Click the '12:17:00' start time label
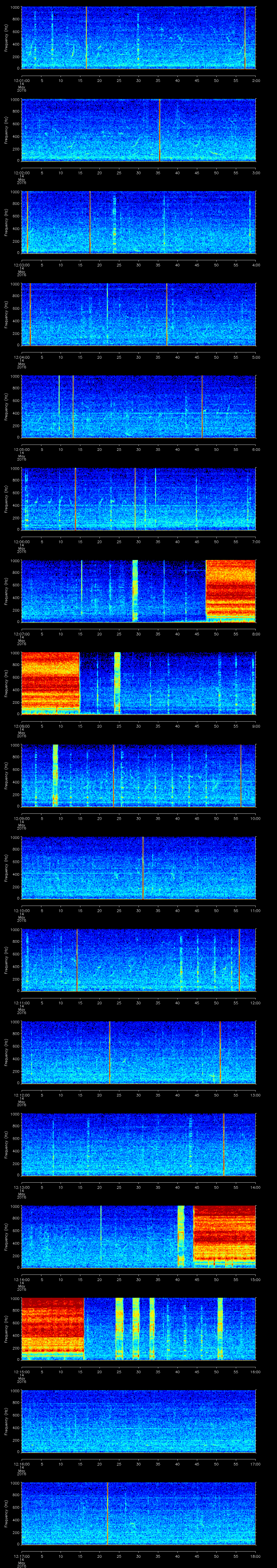Image resolution: width=277 pixels, height=1568 pixels. [21, 1555]
